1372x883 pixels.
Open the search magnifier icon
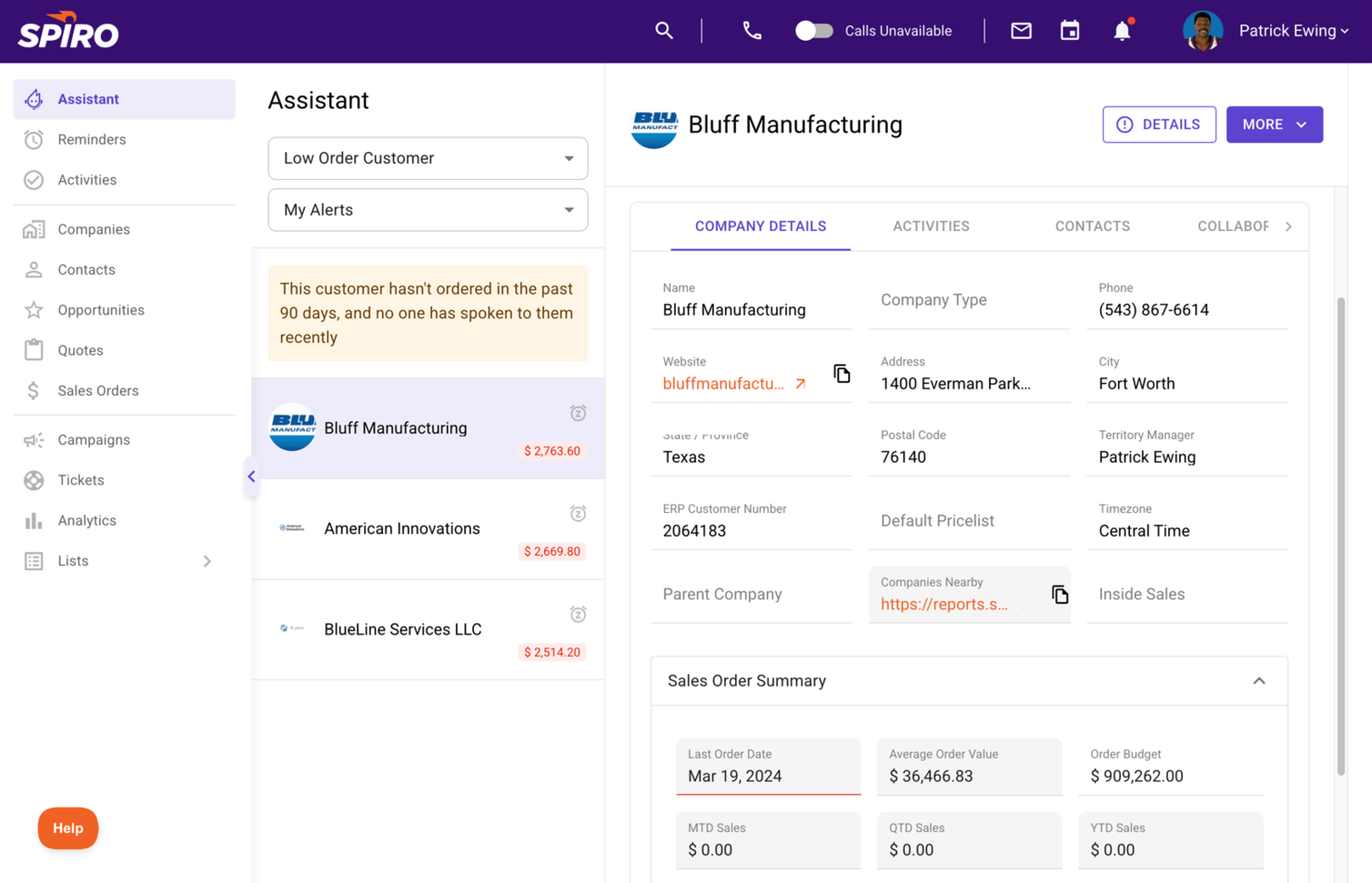(664, 31)
